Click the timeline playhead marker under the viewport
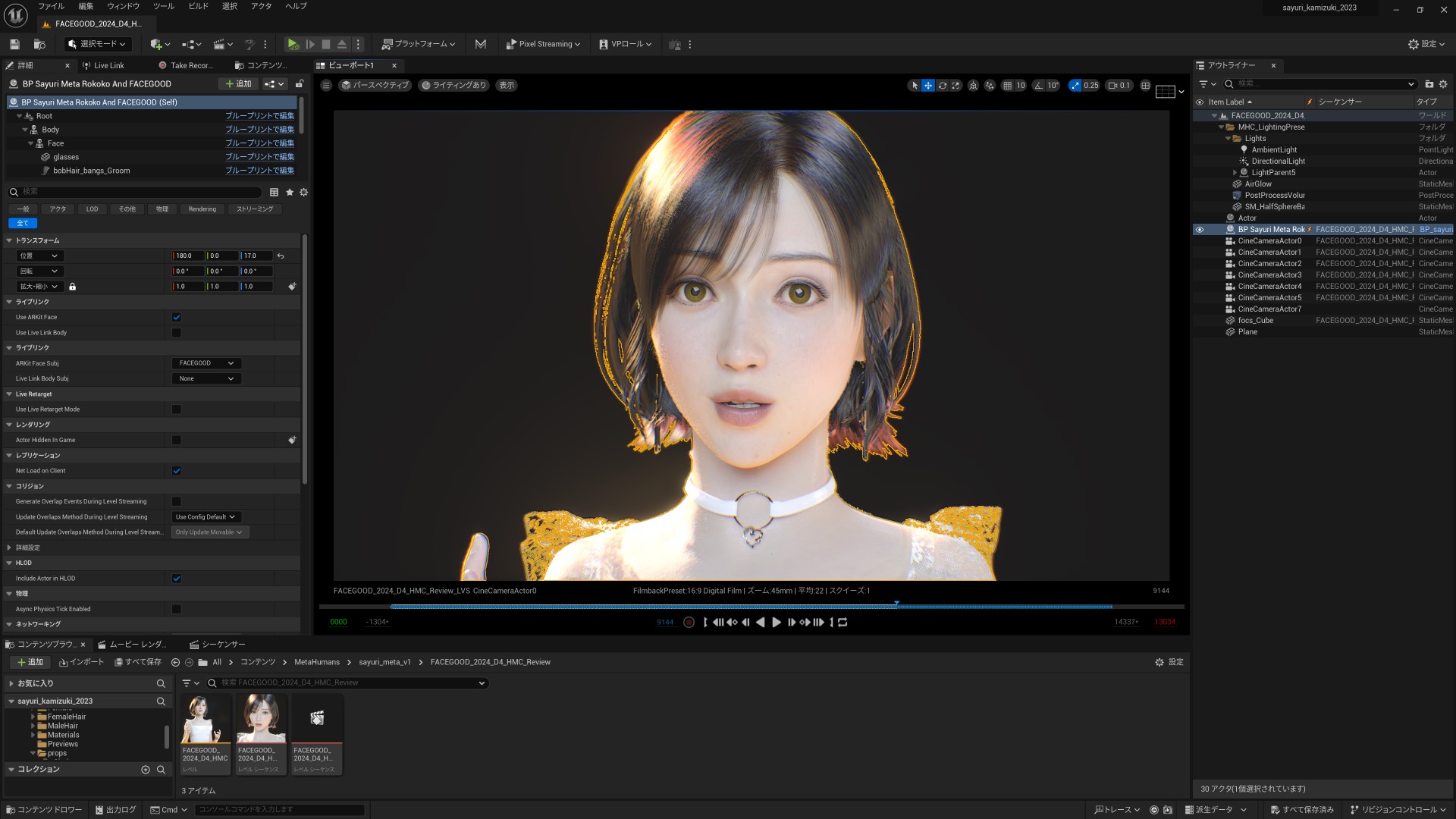Screen dimensions: 1456x819 [896, 604]
